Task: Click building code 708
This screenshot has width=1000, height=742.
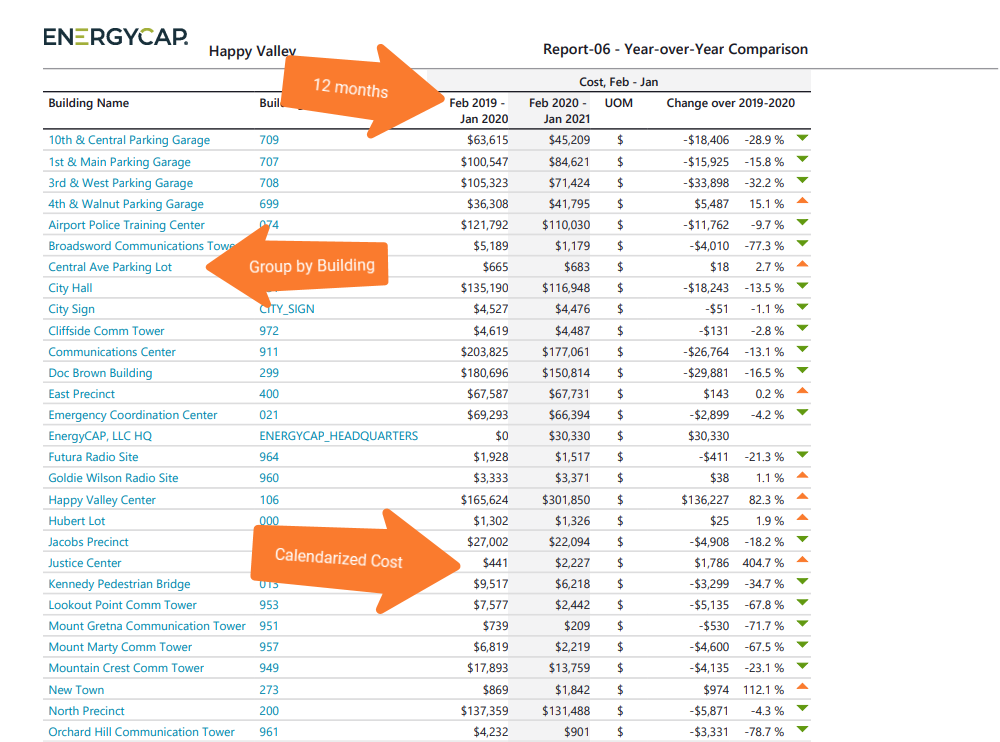Action: [269, 182]
